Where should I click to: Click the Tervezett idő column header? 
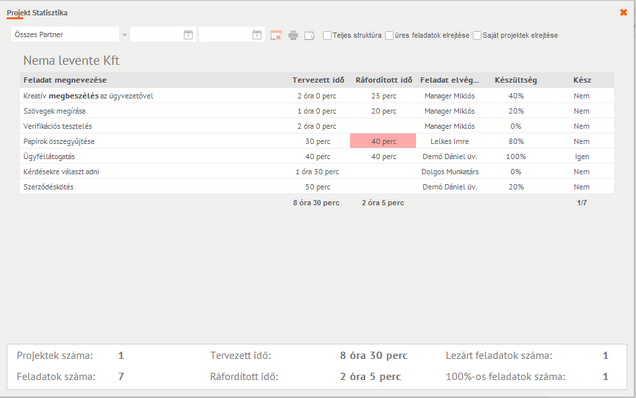(x=318, y=80)
